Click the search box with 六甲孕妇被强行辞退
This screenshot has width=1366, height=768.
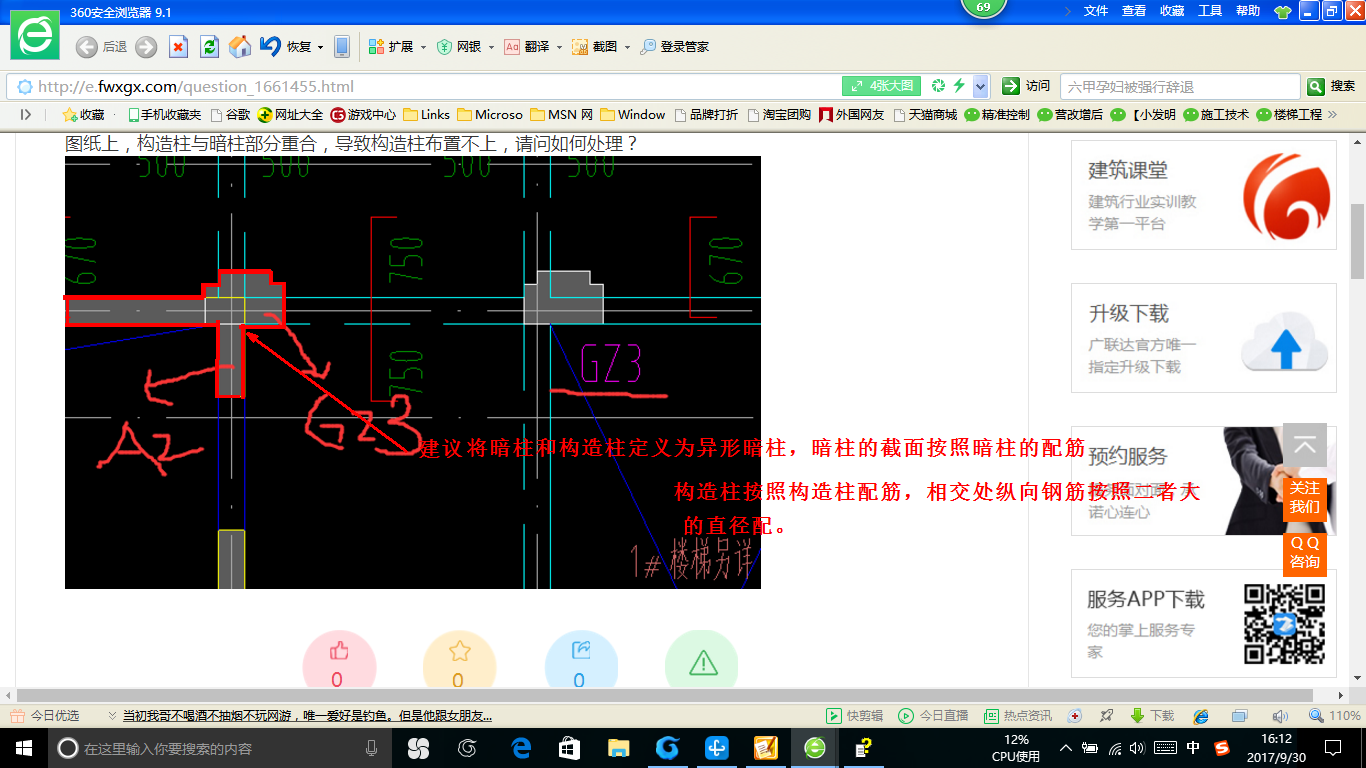tap(1179, 86)
